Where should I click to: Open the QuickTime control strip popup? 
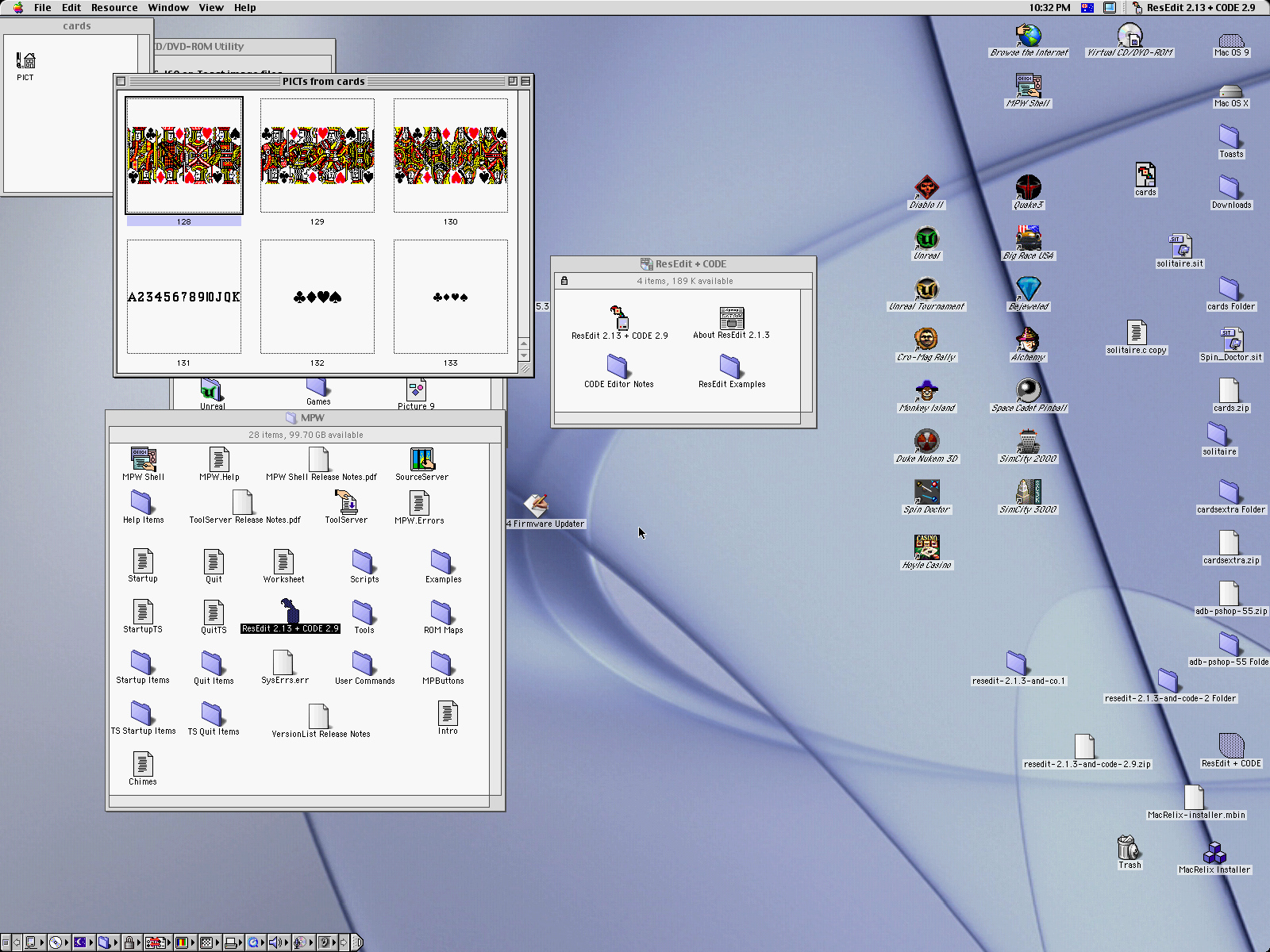tap(256, 942)
